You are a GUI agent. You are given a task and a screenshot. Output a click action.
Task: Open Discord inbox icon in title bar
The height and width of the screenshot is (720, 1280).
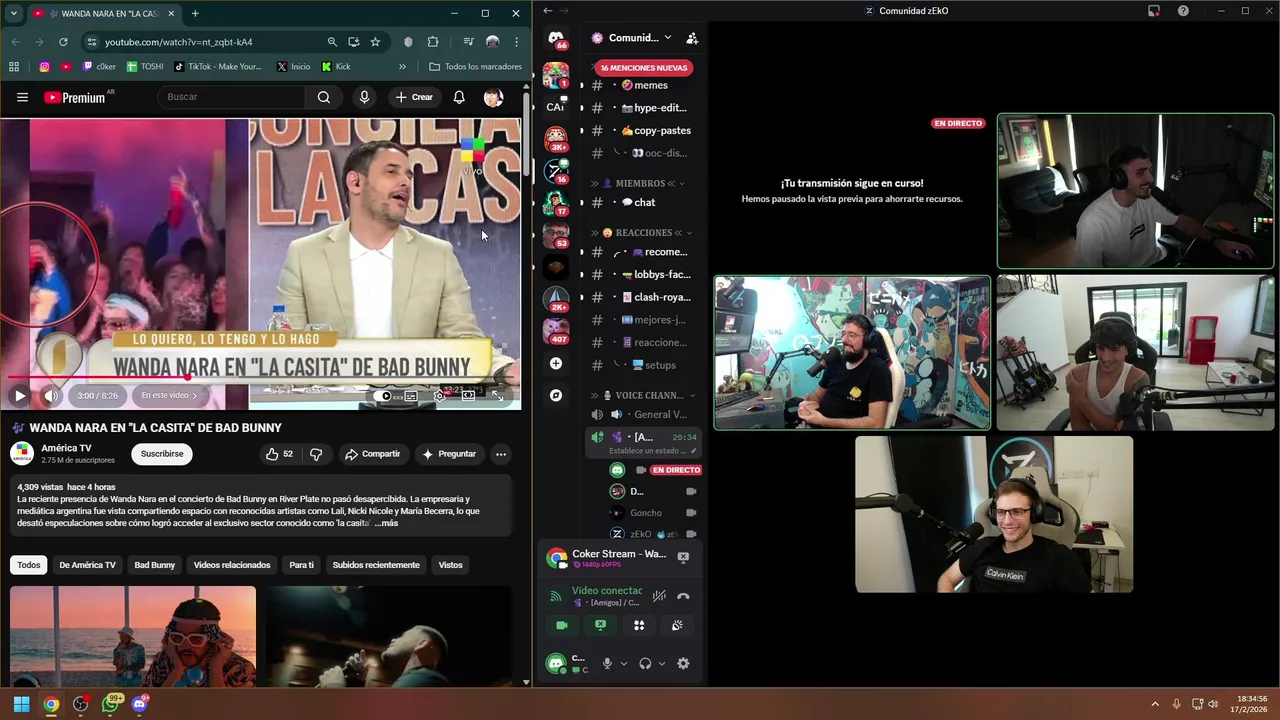[1154, 11]
